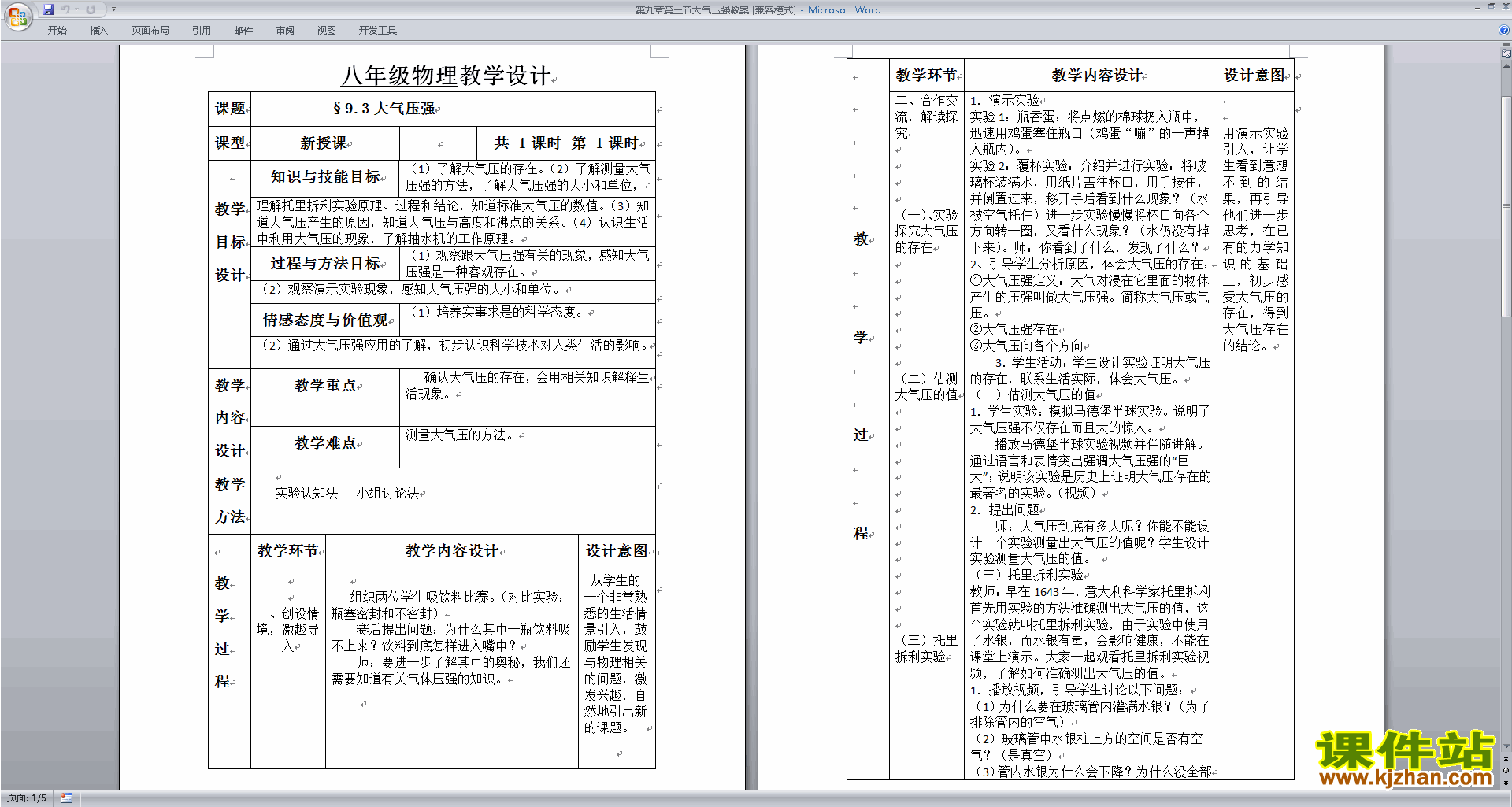Click 教学内容设计 header on page one
The width and height of the screenshot is (1512, 807).
451,551
